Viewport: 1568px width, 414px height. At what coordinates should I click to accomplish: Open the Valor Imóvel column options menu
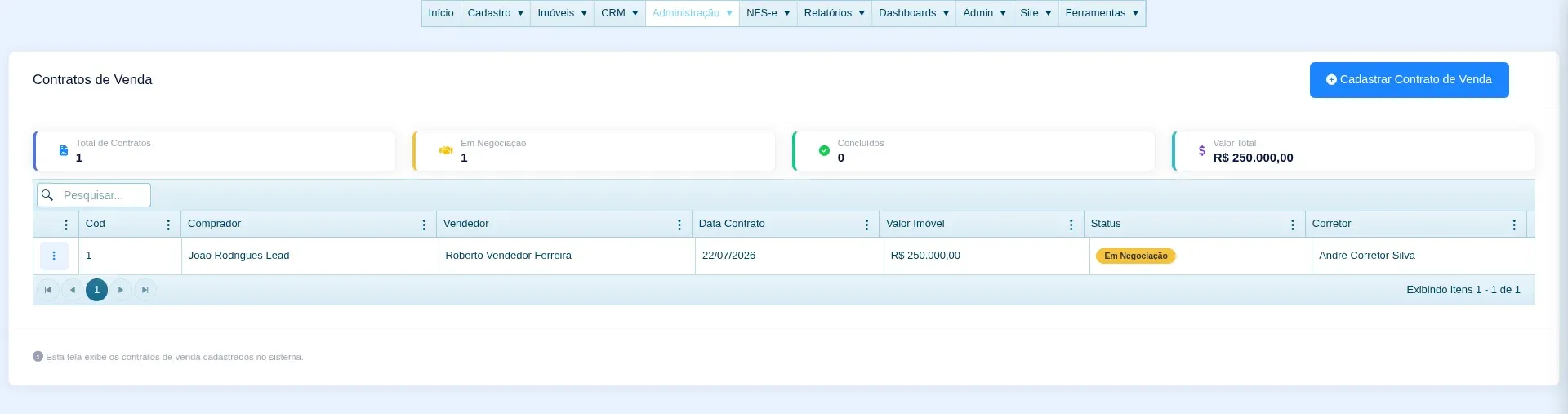pyautogui.click(x=1071, y=225)
